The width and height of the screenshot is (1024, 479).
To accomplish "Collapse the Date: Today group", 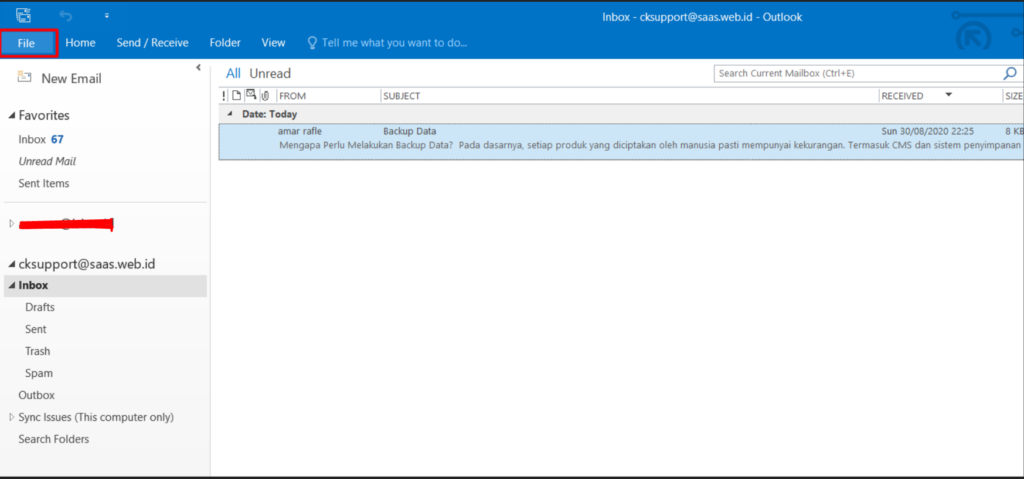I will tap(229, 114).
